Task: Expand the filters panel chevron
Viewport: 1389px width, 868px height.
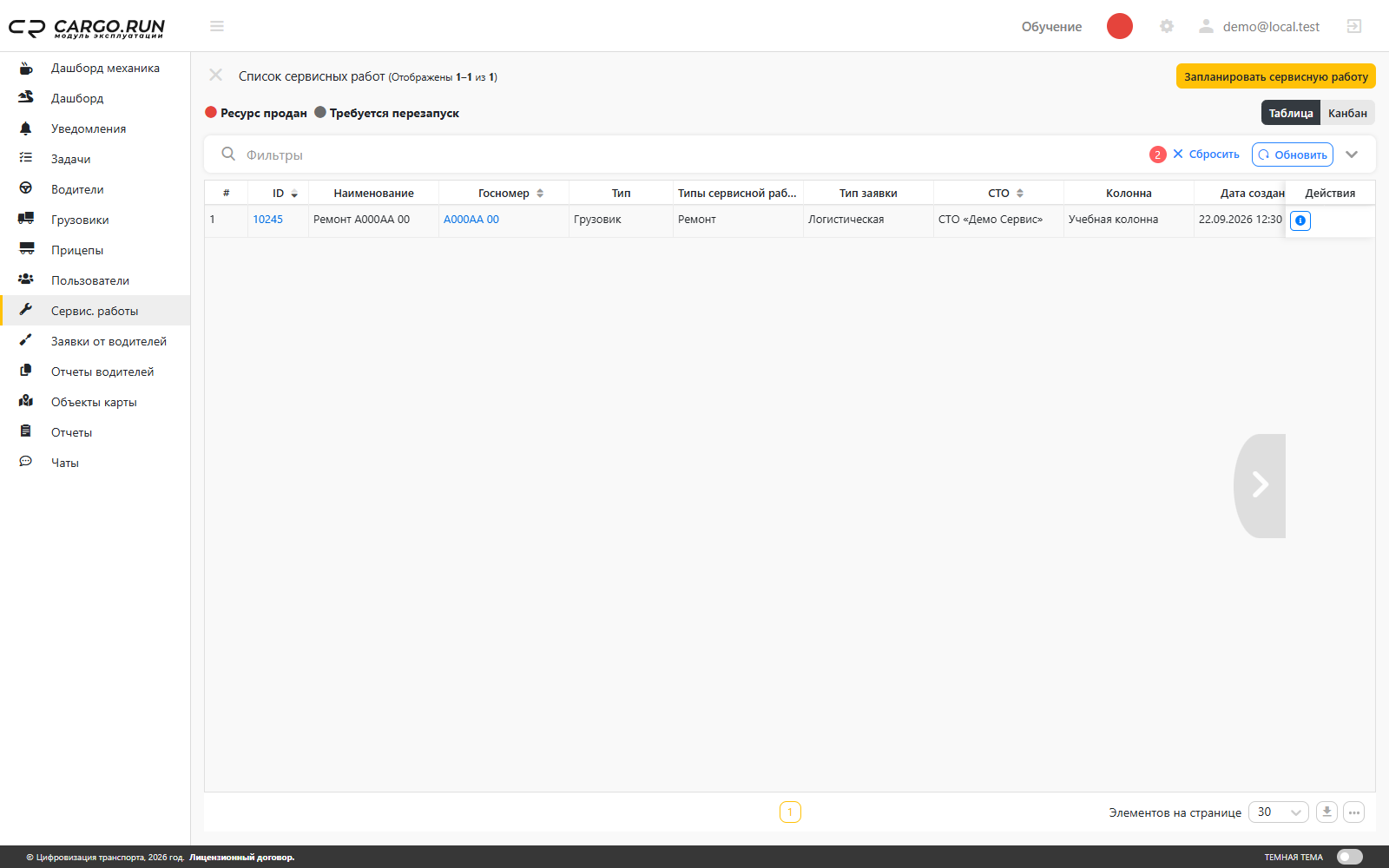Action: point(1352,155)
